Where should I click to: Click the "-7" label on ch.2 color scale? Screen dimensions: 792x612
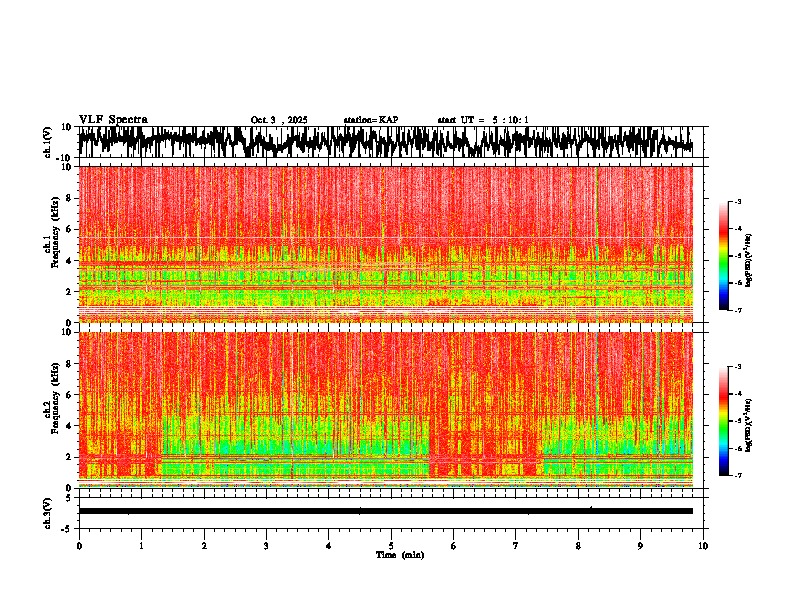(x=738, y=475)
